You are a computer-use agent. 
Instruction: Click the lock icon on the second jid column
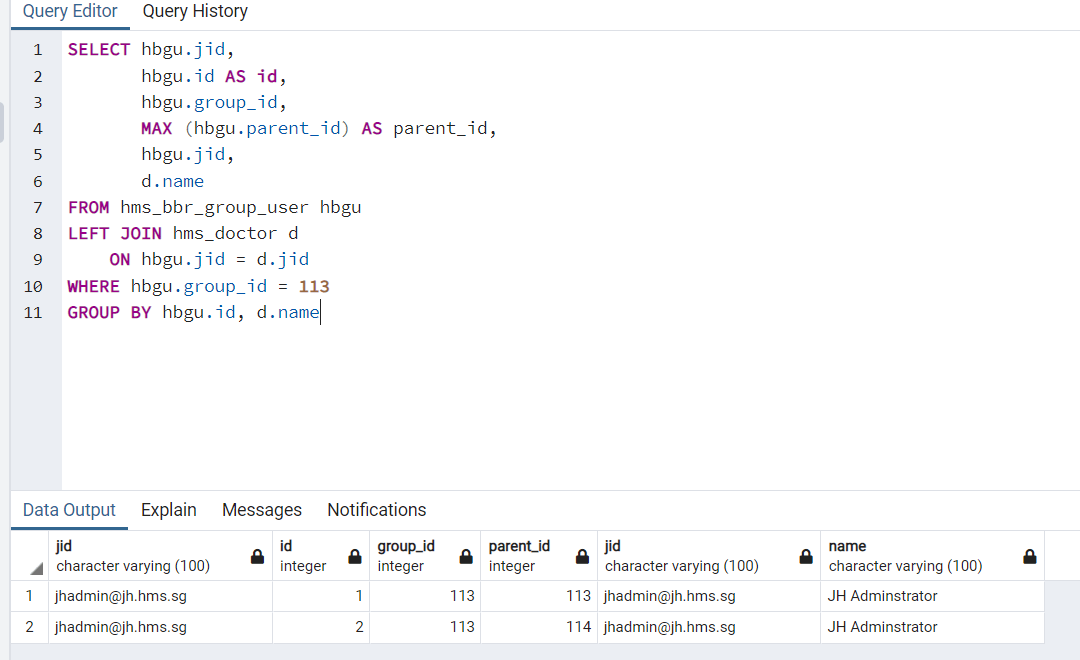click(805, 555)
